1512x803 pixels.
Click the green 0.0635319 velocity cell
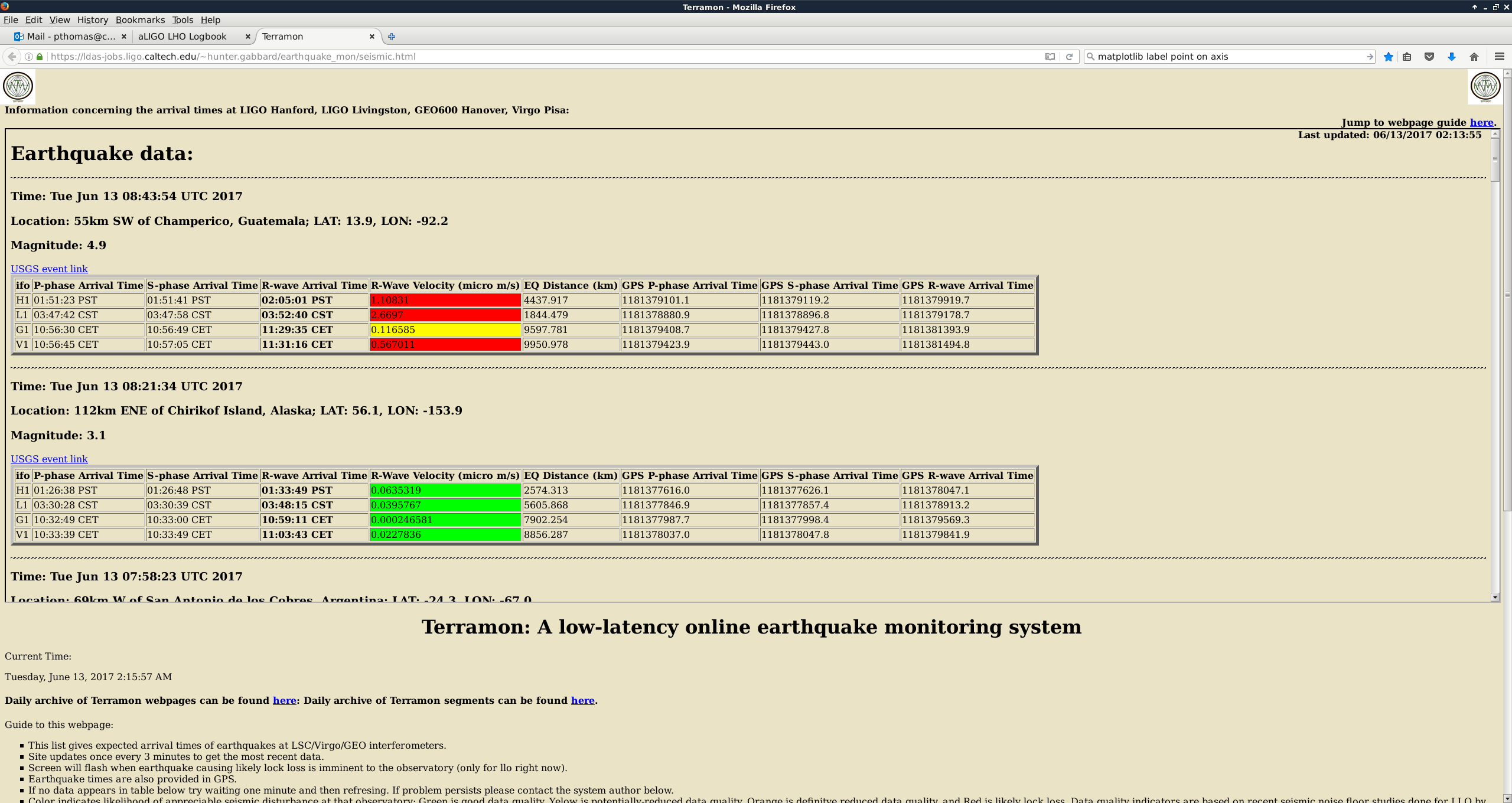click(445, 490)
